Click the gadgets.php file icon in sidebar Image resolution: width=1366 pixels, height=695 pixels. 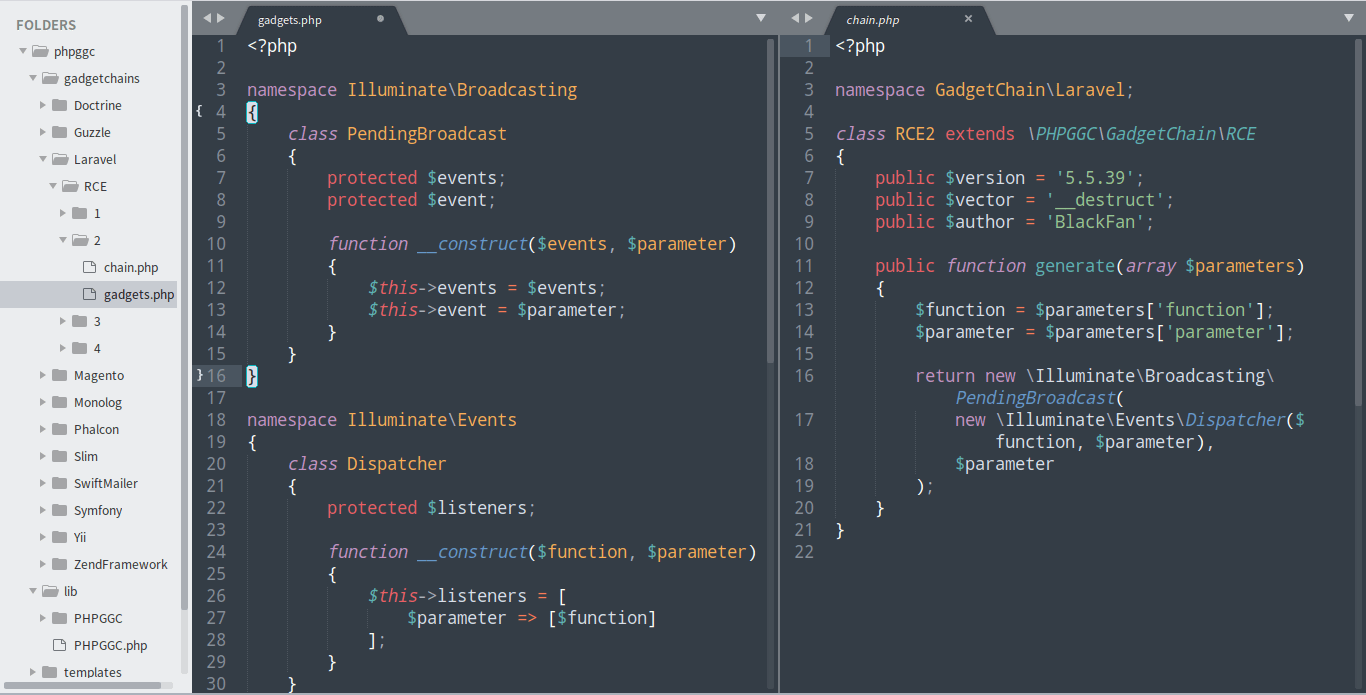tap(89, 294)
